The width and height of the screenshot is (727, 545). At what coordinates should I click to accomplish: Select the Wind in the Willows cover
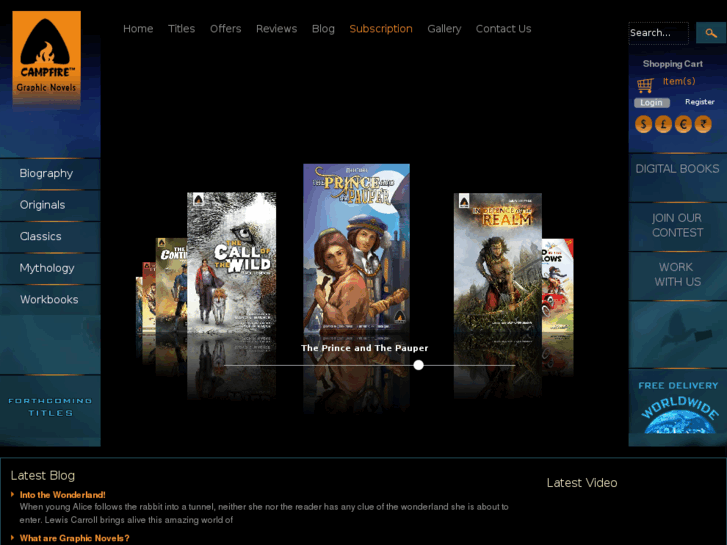click(x=558, y=285)
